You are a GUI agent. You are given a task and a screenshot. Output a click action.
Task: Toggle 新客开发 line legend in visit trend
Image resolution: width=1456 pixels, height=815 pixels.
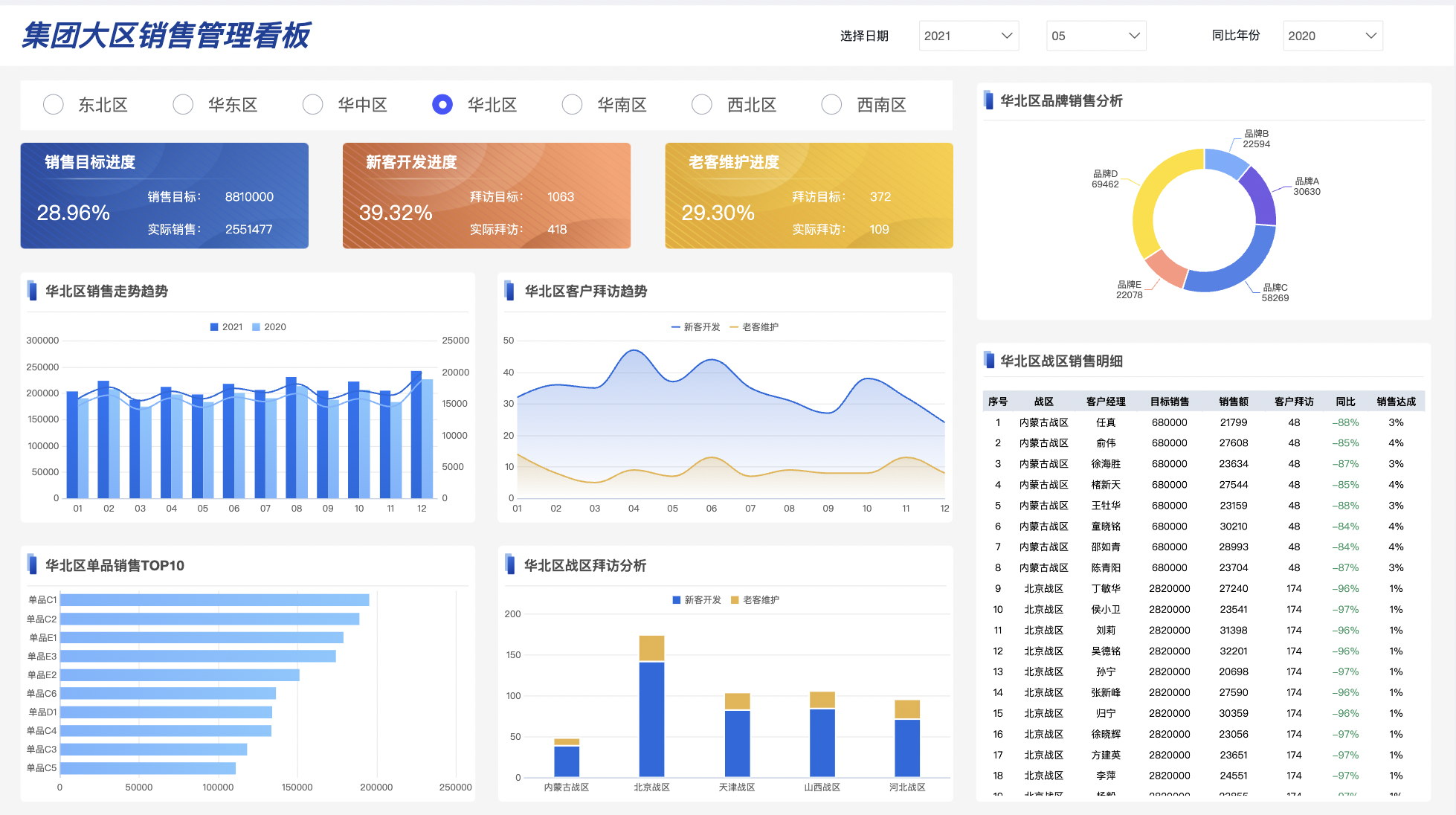[675, 327]
